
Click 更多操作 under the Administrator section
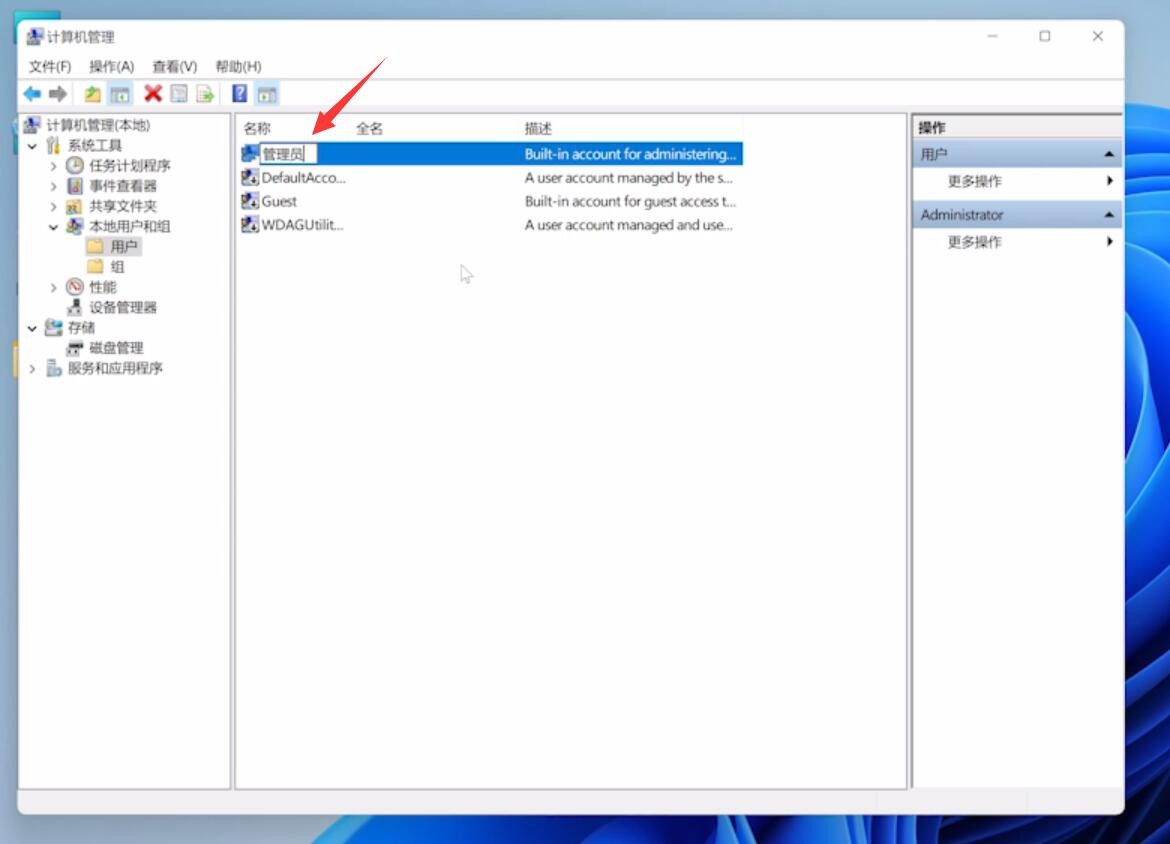pyautogui.click(x=974, y=242)
